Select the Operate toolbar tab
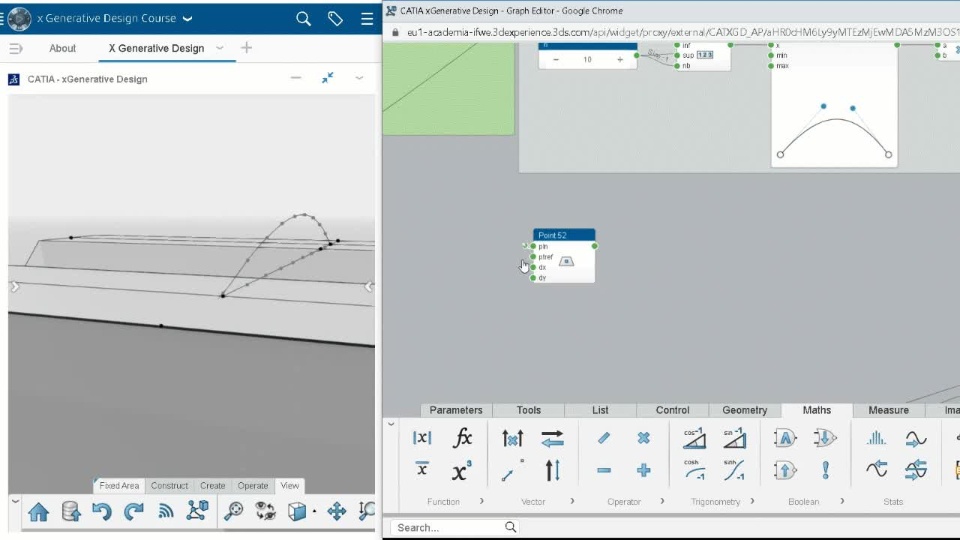The width and height of the screenshot is (960, 540). pos(253,486)
